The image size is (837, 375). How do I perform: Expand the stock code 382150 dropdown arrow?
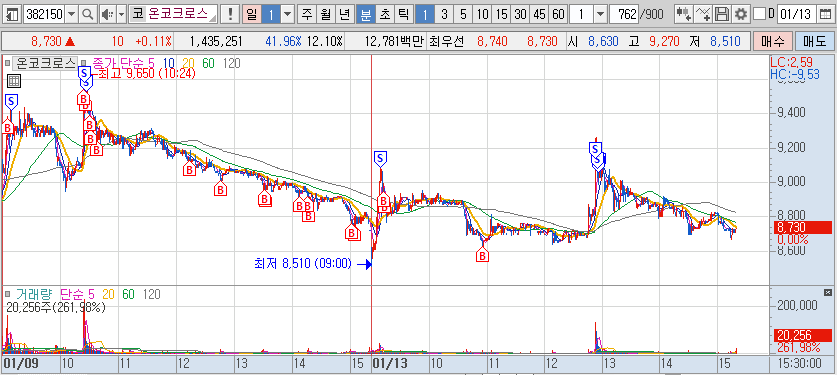(72, 14)
